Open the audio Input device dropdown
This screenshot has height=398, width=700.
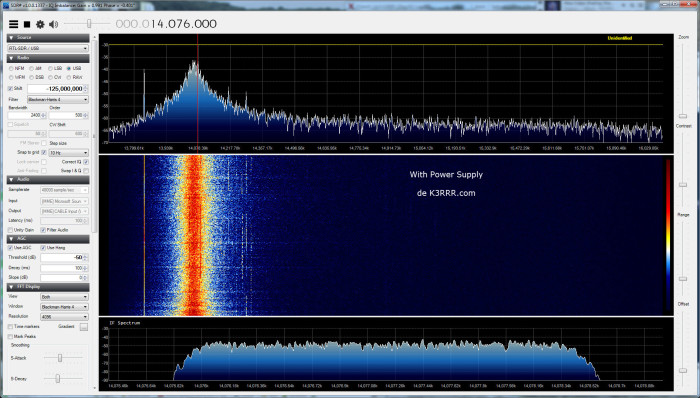tap(65, 202)
